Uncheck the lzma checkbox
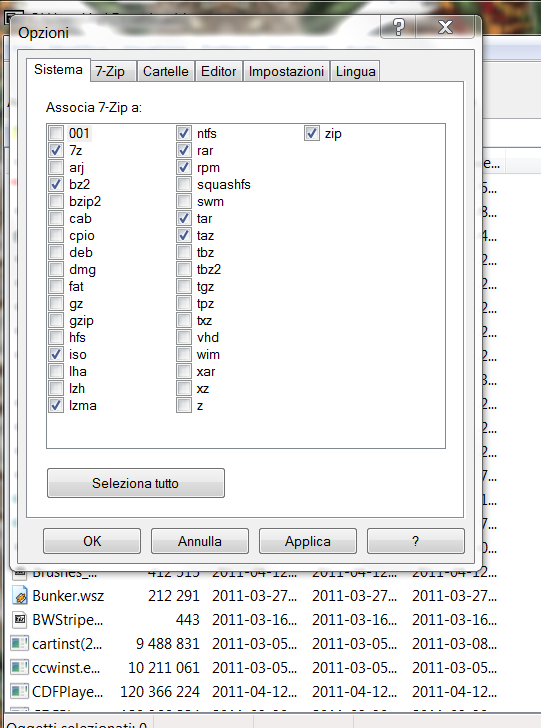Image resolution: width=541 pixels, height=728 pixels. click(x=56, y=405)
